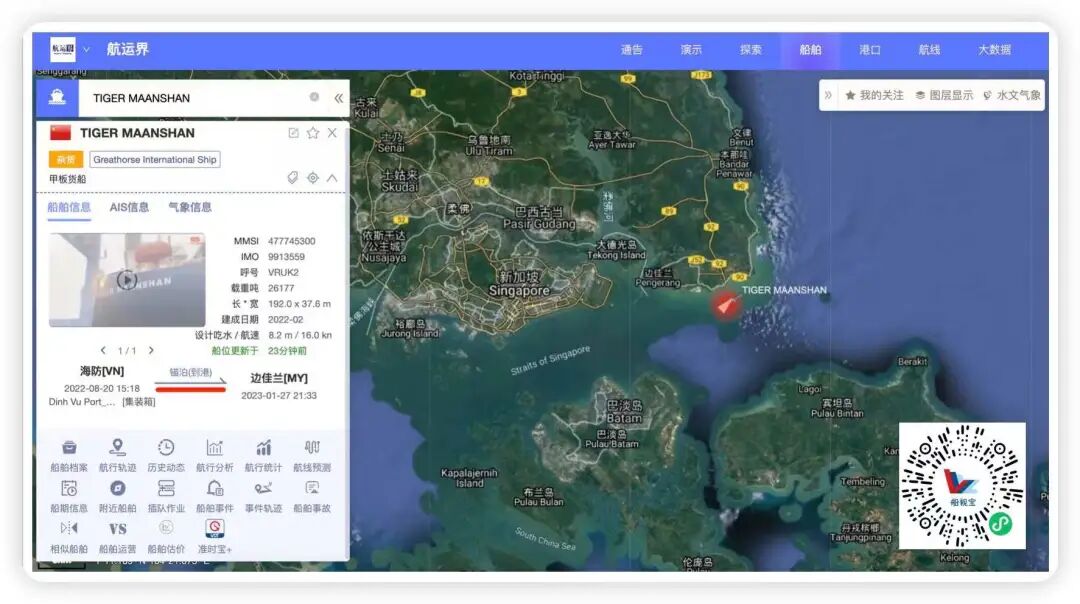Click the 航运界 logo image
This screenshot has width=1080, height=604.
pos(63,49)
